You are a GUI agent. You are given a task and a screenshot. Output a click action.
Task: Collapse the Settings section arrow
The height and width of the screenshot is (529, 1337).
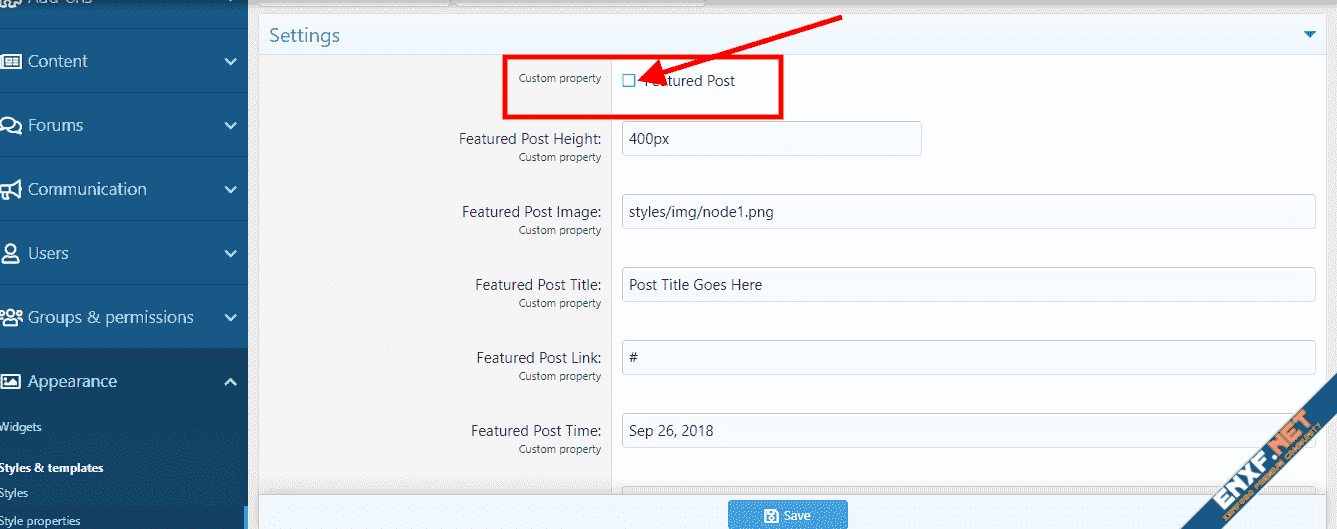tap(1309, 35)
